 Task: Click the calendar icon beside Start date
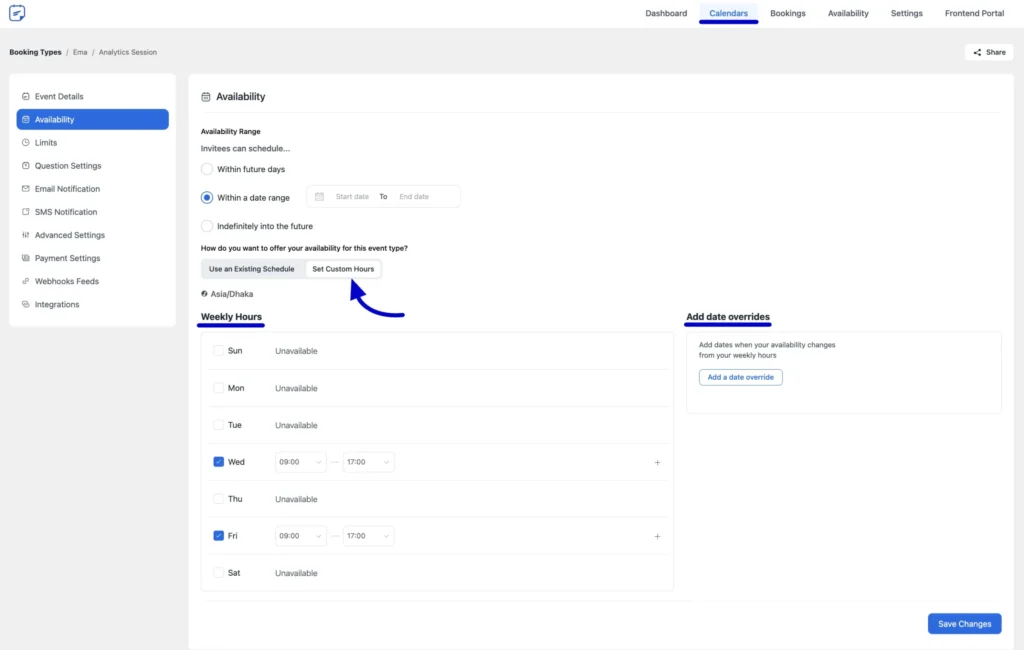click(x=318, y=196)
